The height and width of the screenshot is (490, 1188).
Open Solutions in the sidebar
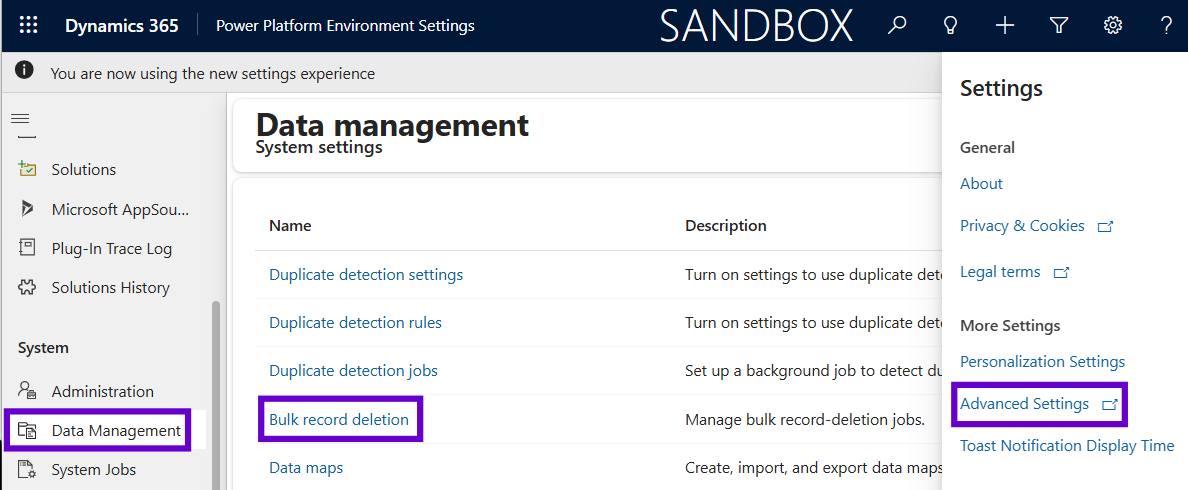coord(83,170)
